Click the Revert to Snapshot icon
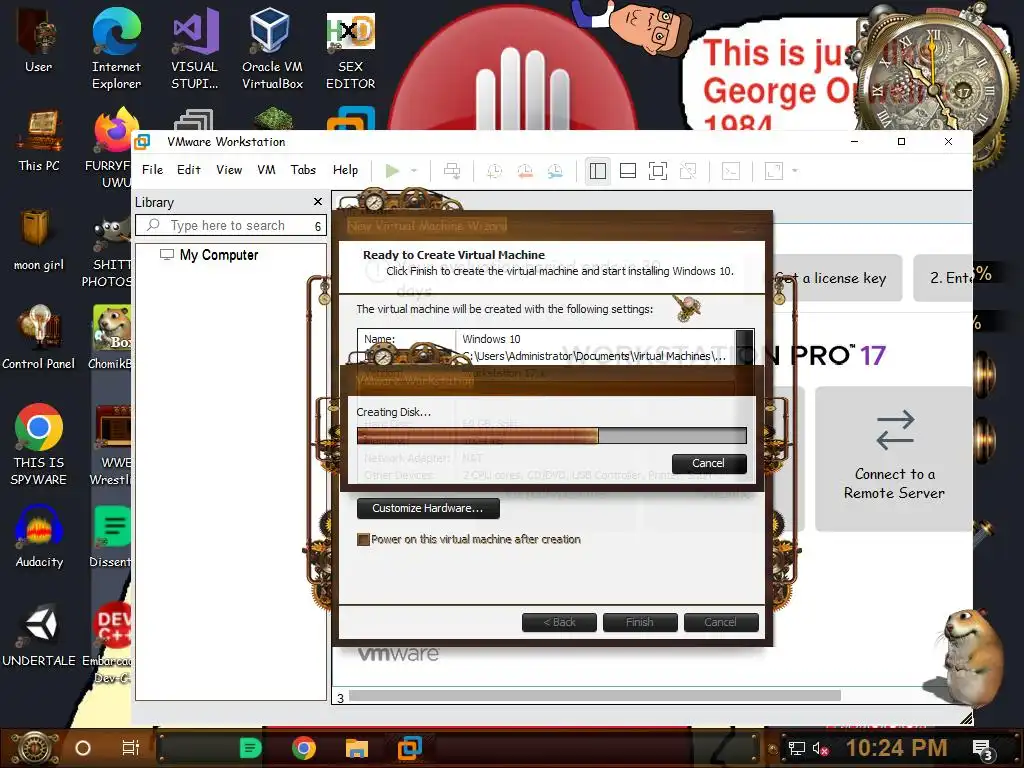Viewport: 1024px width, 768px height. 525,171
